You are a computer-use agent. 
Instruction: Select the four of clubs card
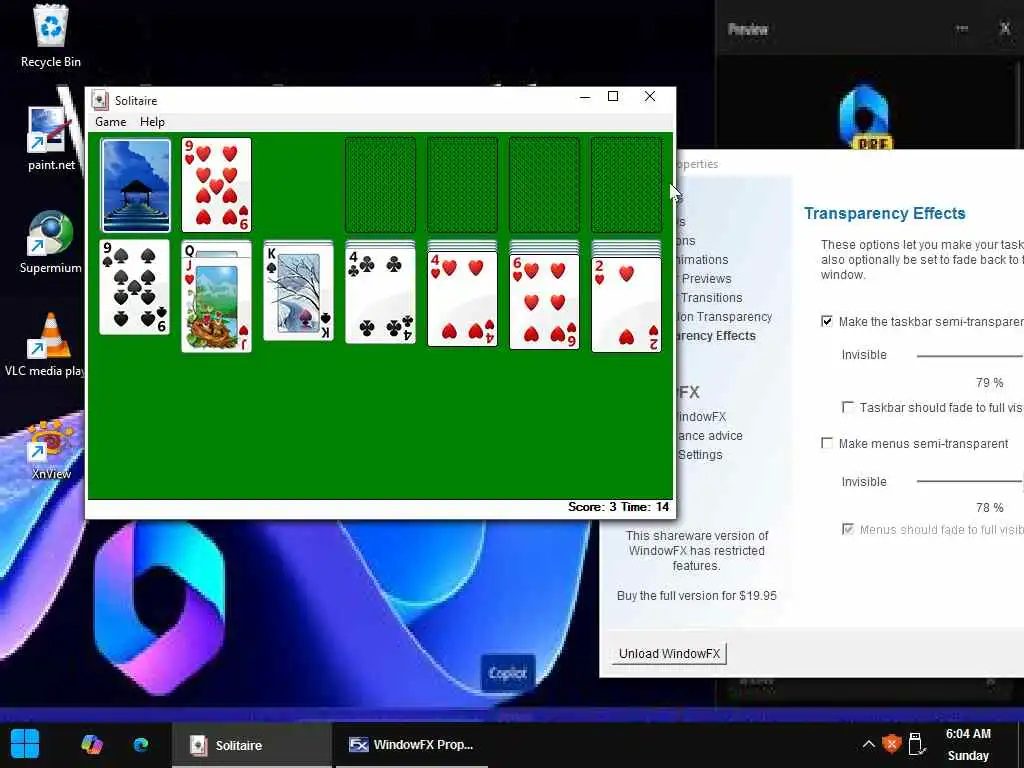point(380,296)
